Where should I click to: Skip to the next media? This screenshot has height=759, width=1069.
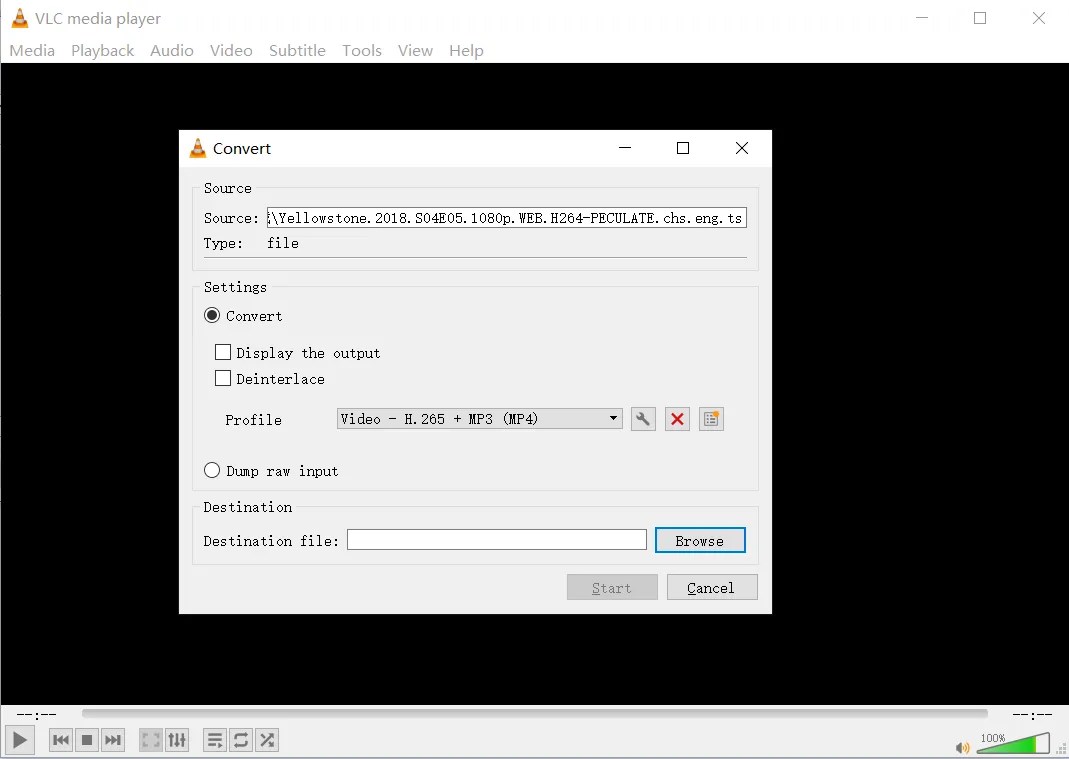113,740
